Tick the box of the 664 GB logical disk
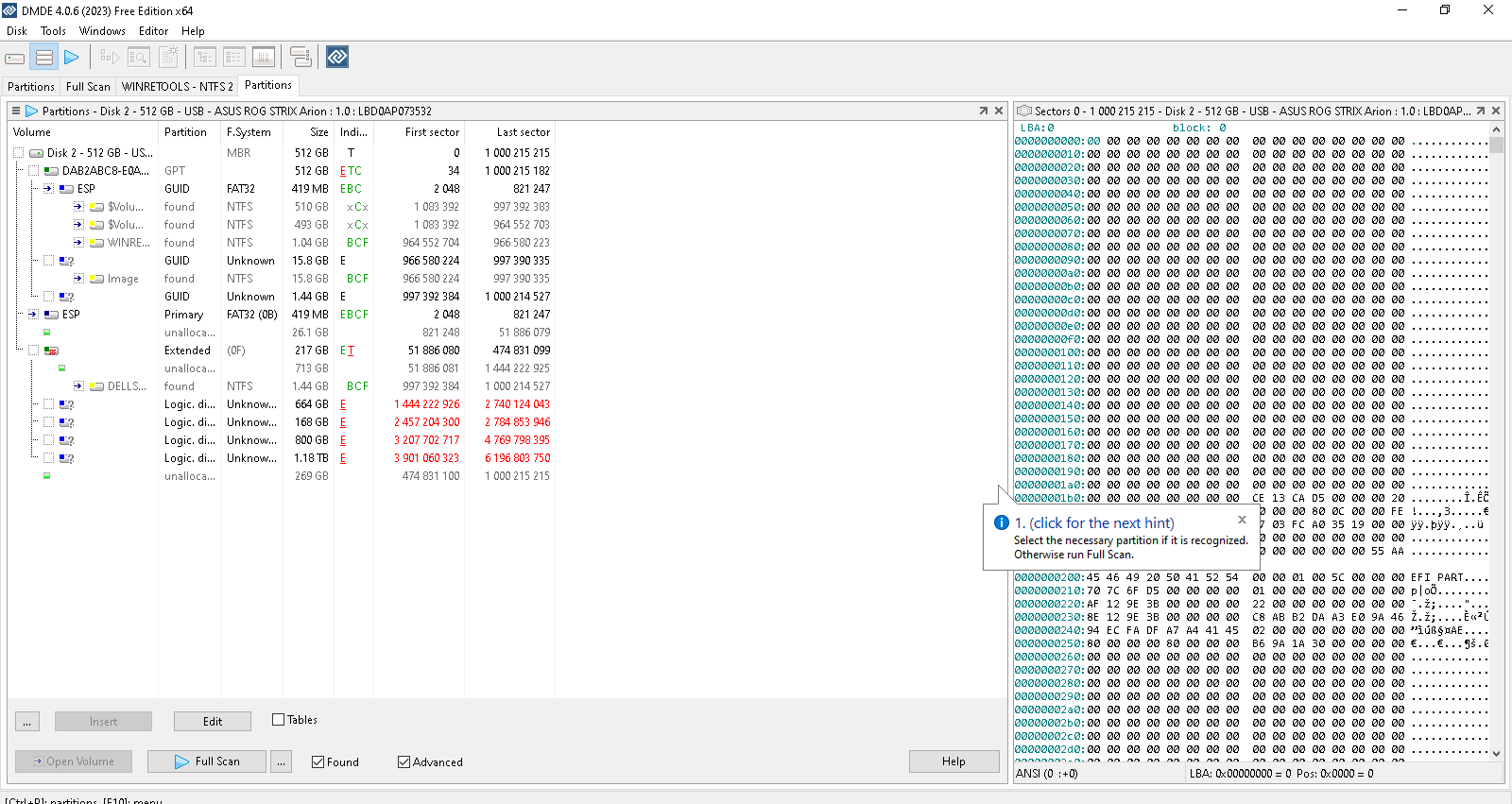Screen dimensions: 1512x804 [49, 404]
